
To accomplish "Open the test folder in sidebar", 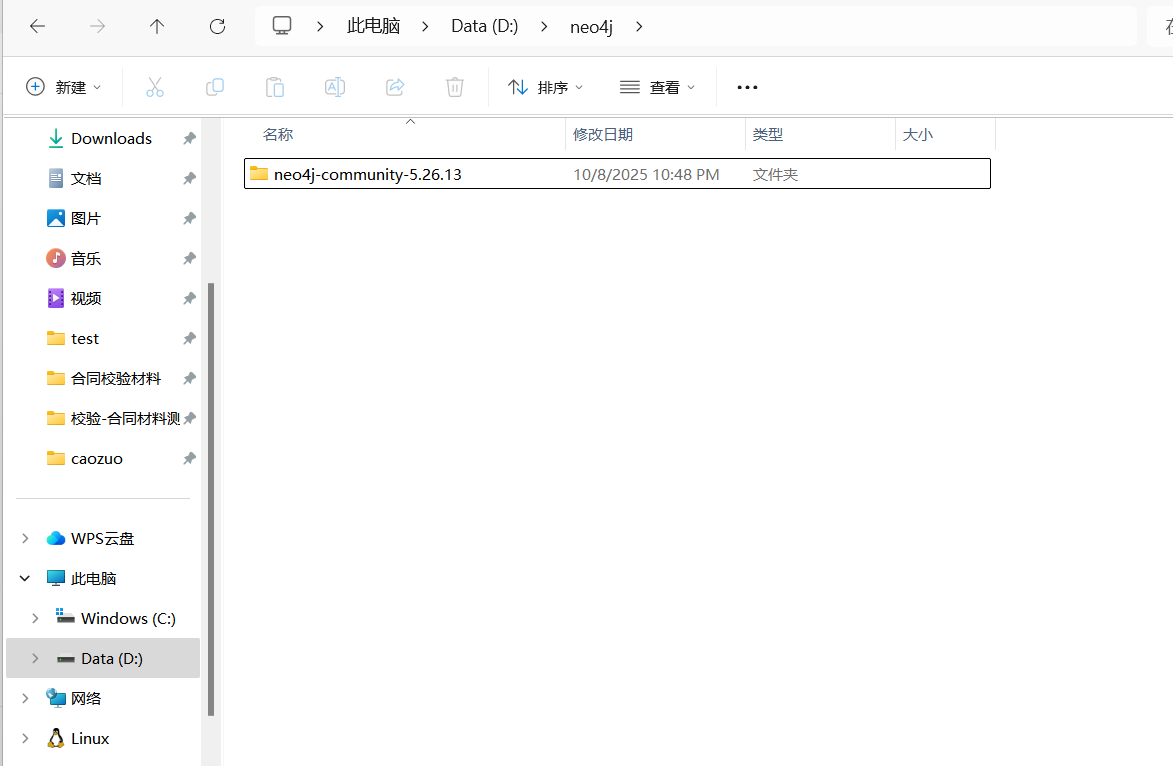I will click(85, 338).
